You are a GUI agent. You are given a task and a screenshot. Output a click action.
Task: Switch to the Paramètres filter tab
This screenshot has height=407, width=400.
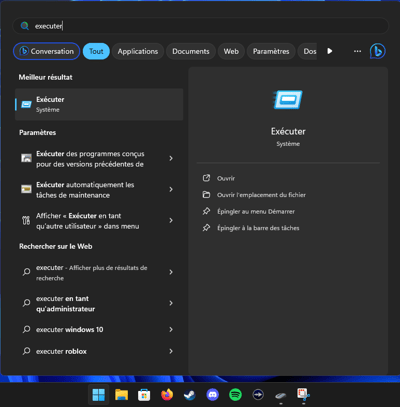[271, 51]
